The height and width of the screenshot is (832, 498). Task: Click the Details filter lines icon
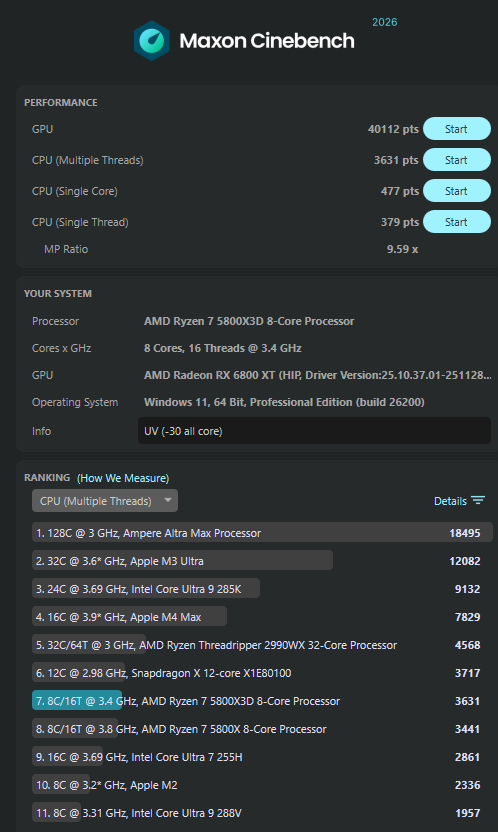pyautogui.click(x=478, y=500)
